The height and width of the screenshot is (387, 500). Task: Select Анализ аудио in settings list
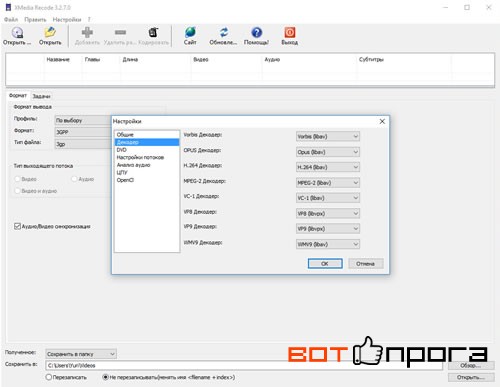tap(146, 165)
